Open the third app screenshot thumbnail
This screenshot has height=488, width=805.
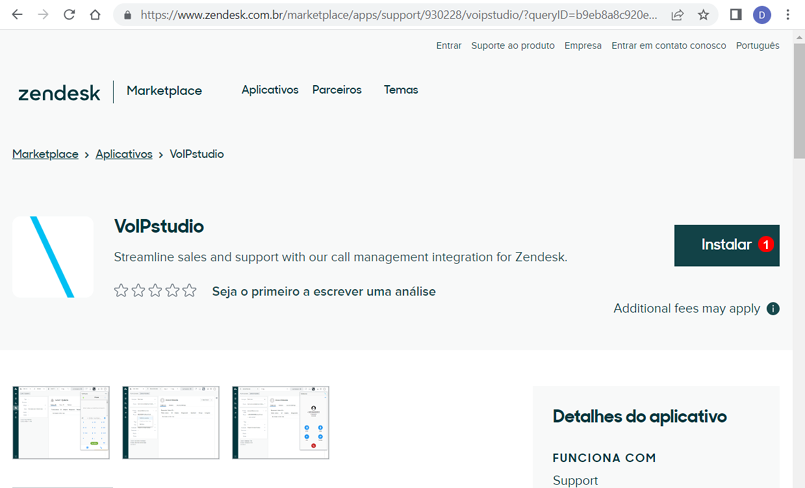(281, 422)
